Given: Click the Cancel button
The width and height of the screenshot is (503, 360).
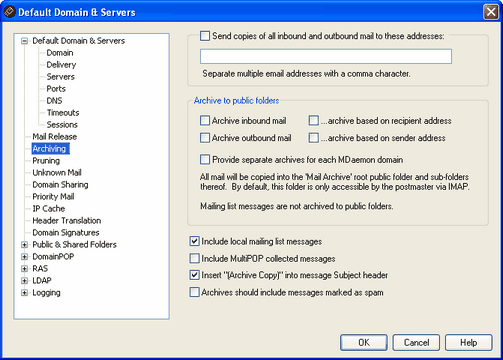Looking at the screenshot, I should 416,342.
